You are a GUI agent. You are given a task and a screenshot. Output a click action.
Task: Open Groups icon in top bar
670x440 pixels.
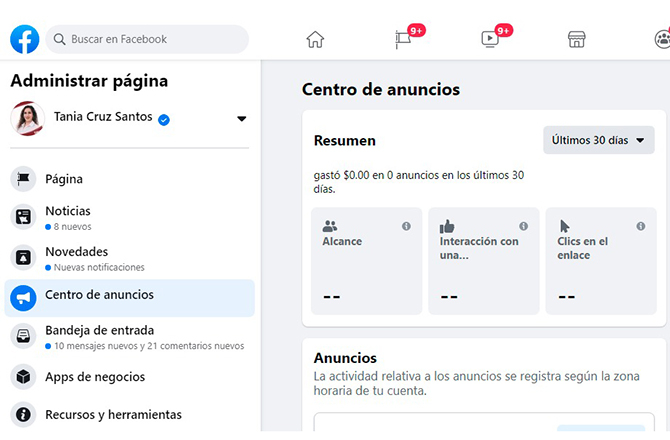coord(662,39)
